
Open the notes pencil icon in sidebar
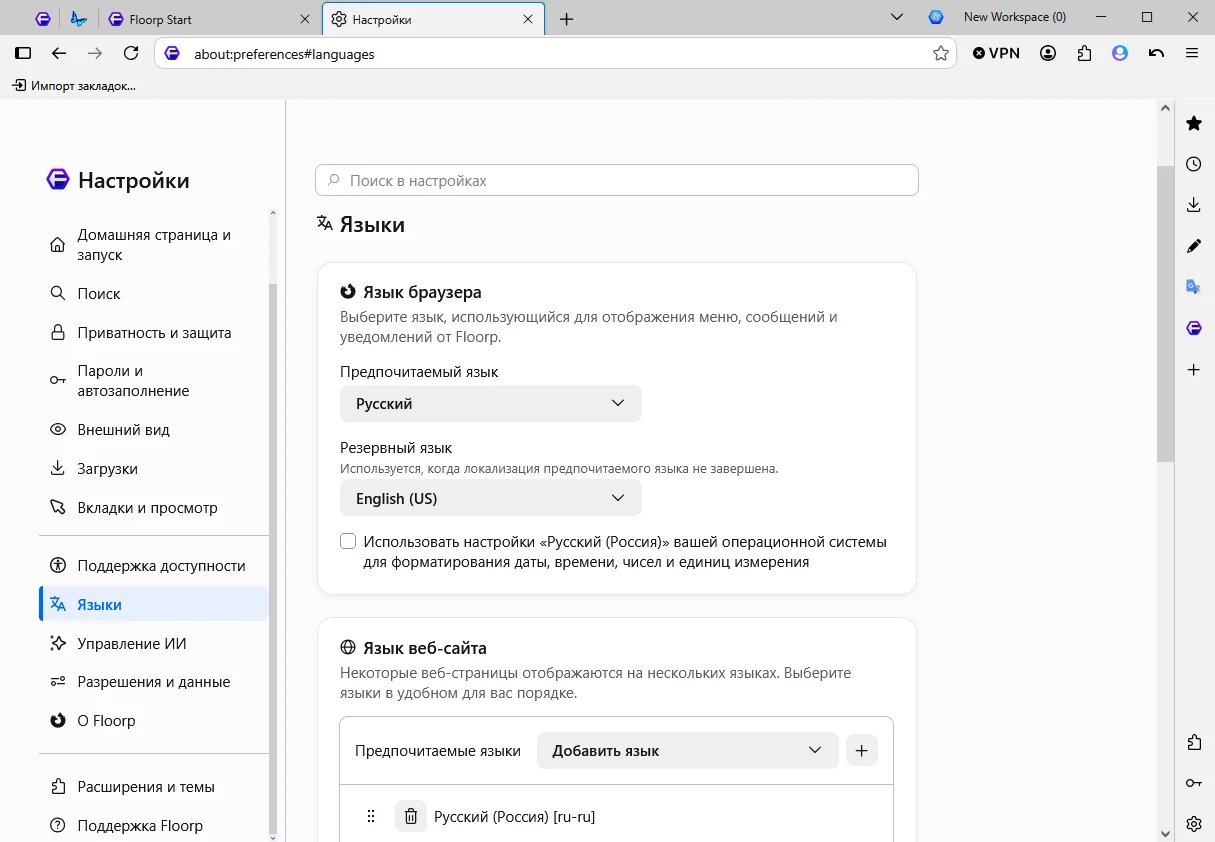tap(1193, 246)
